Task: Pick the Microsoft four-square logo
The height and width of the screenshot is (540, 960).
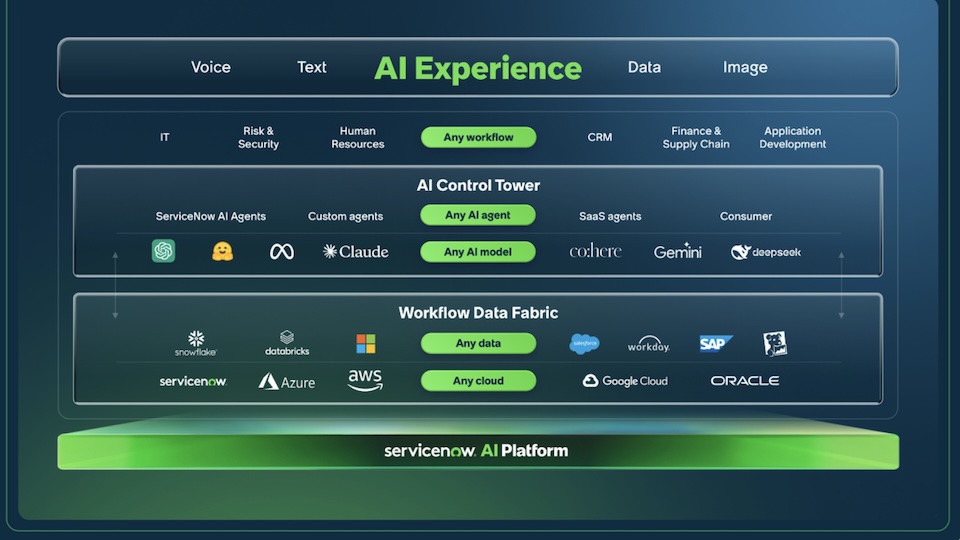Action: coord(366,344)
